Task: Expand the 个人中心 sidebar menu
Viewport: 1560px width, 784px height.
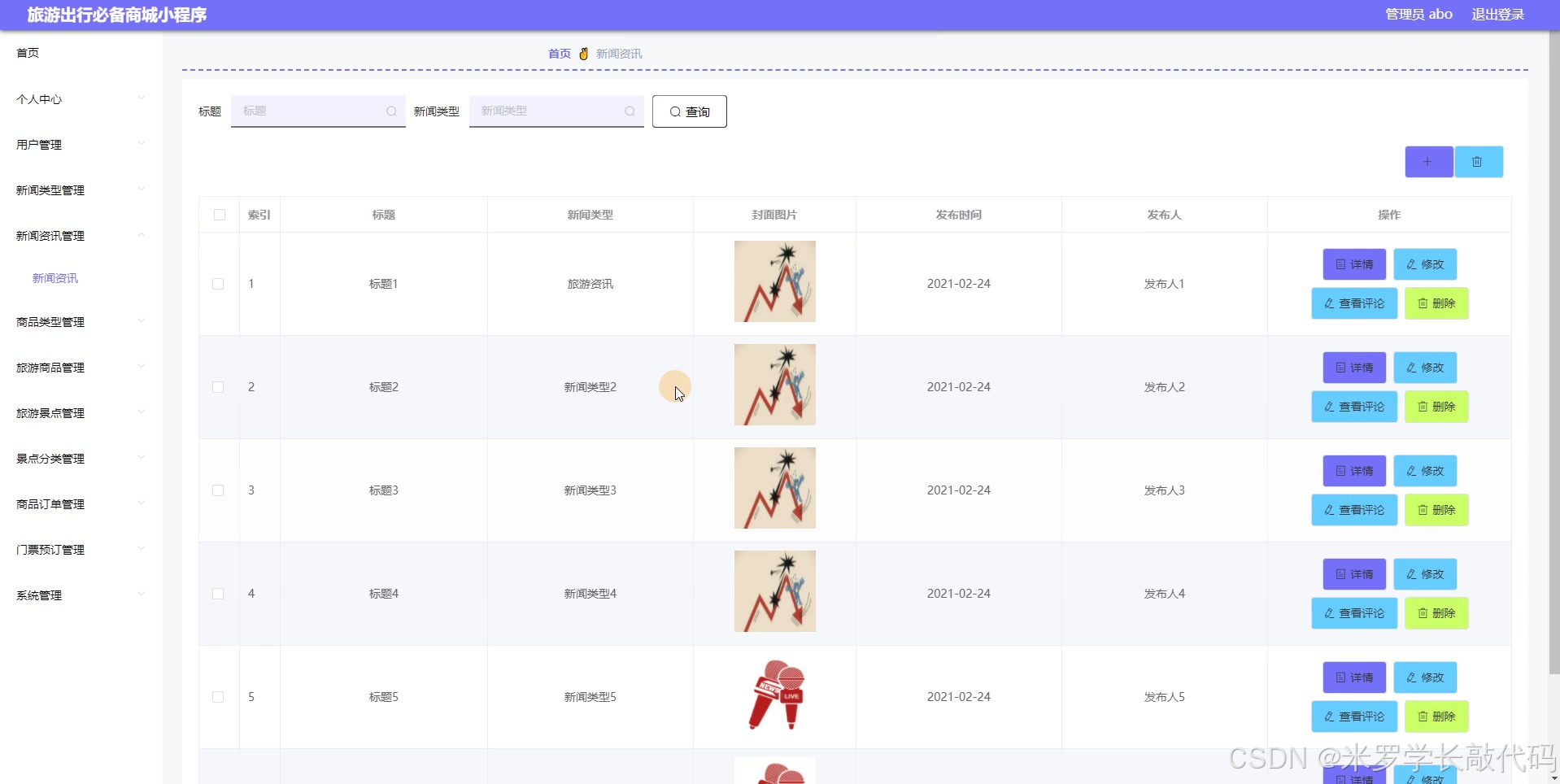Action: tap(81, 99)
